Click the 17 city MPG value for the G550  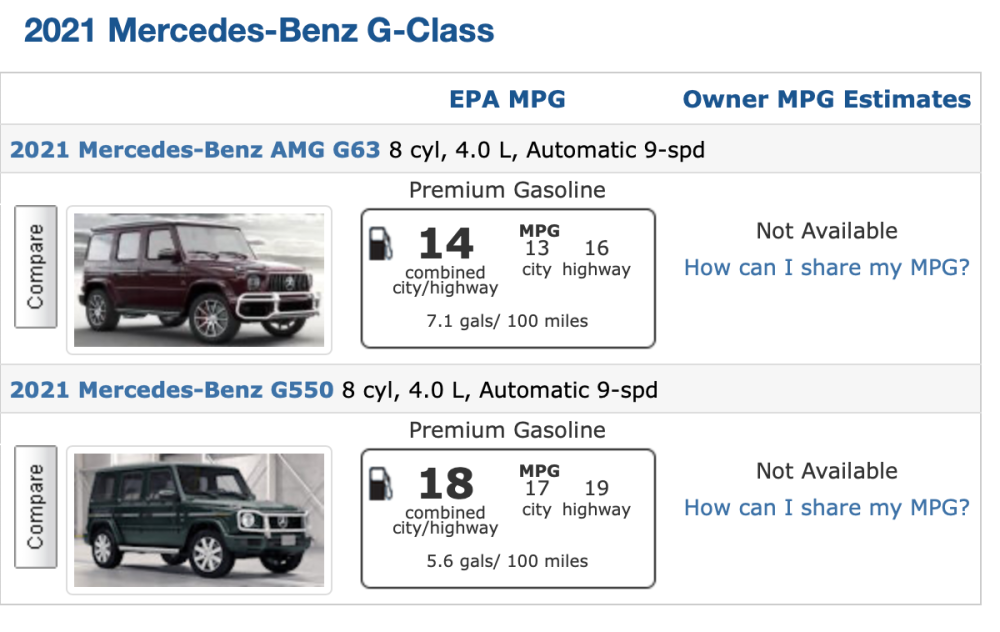pos(537,488)
